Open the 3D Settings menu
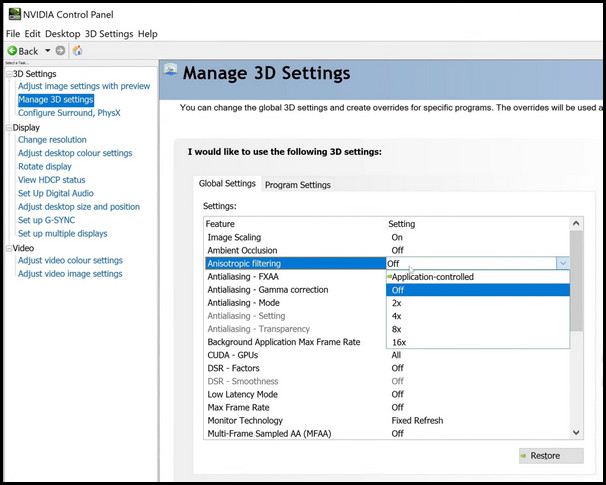This screenshot has width=606, height=485. 109,34
